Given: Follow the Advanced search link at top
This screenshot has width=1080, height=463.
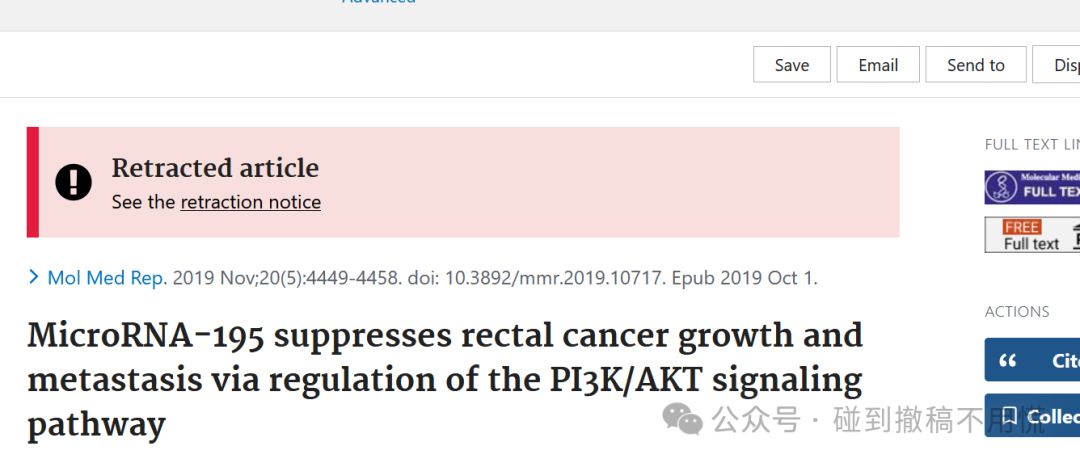Looking at the screenshot, I should [379, 2].
